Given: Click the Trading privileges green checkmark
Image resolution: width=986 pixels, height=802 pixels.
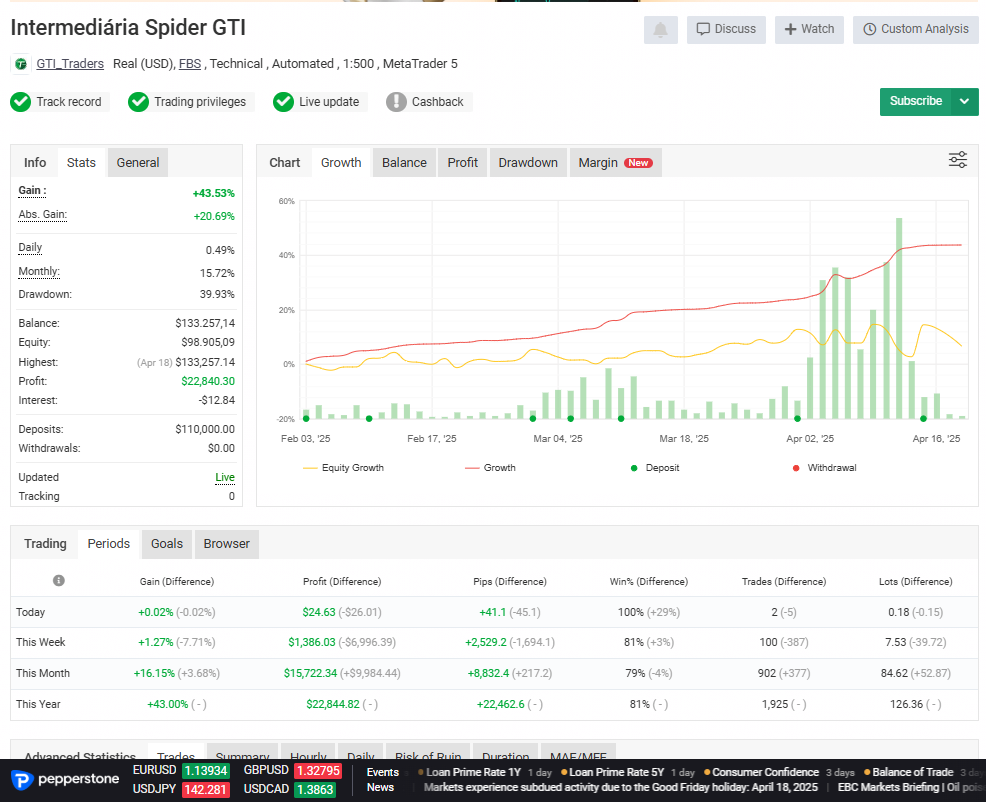Looking at the screenshot, I should 138,102.
